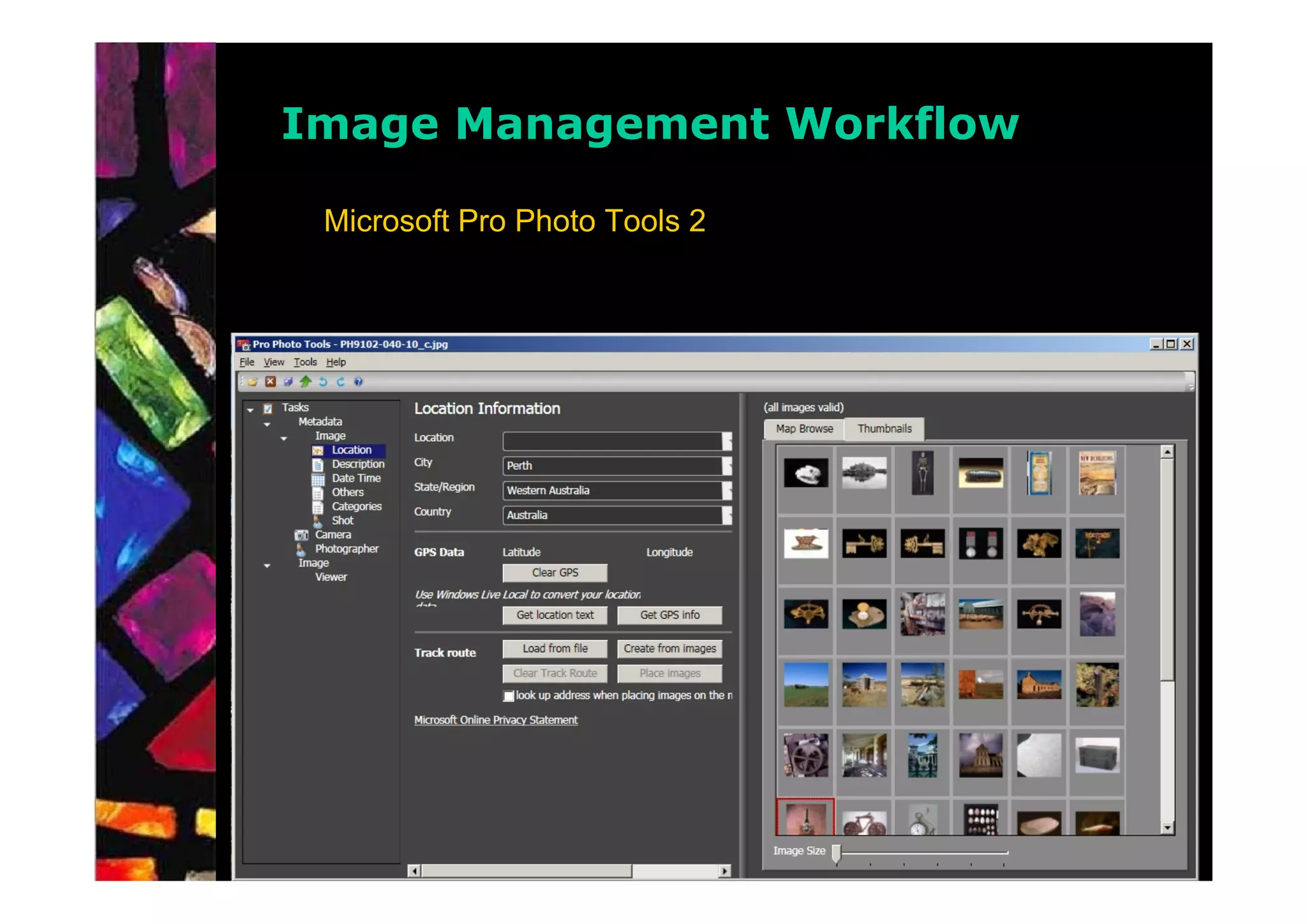Click the horizontal scrollbar left arrow
Screen dimensions: 1307x924
click(414, 871)
